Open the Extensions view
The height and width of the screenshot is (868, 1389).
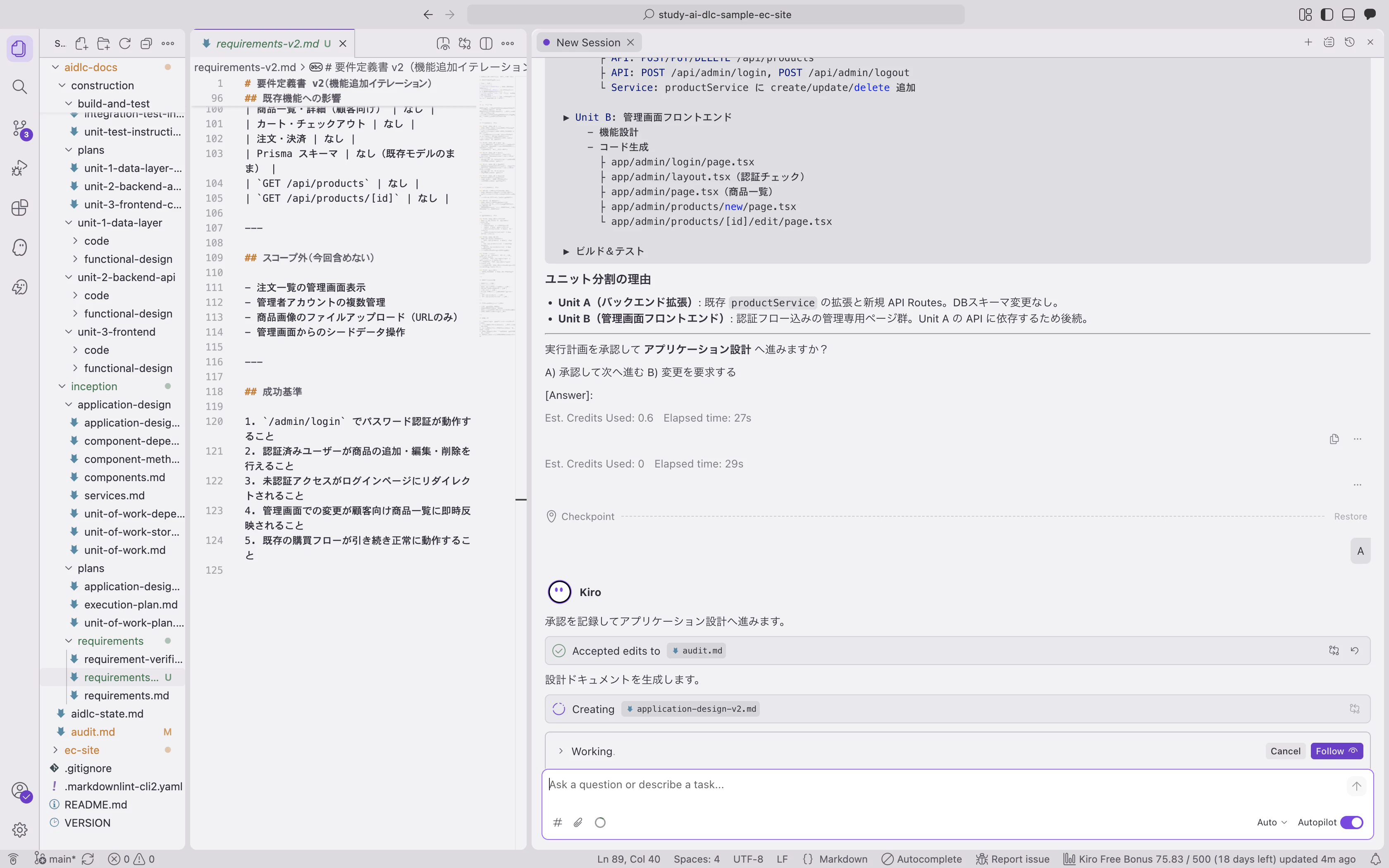tap(19, 207)
